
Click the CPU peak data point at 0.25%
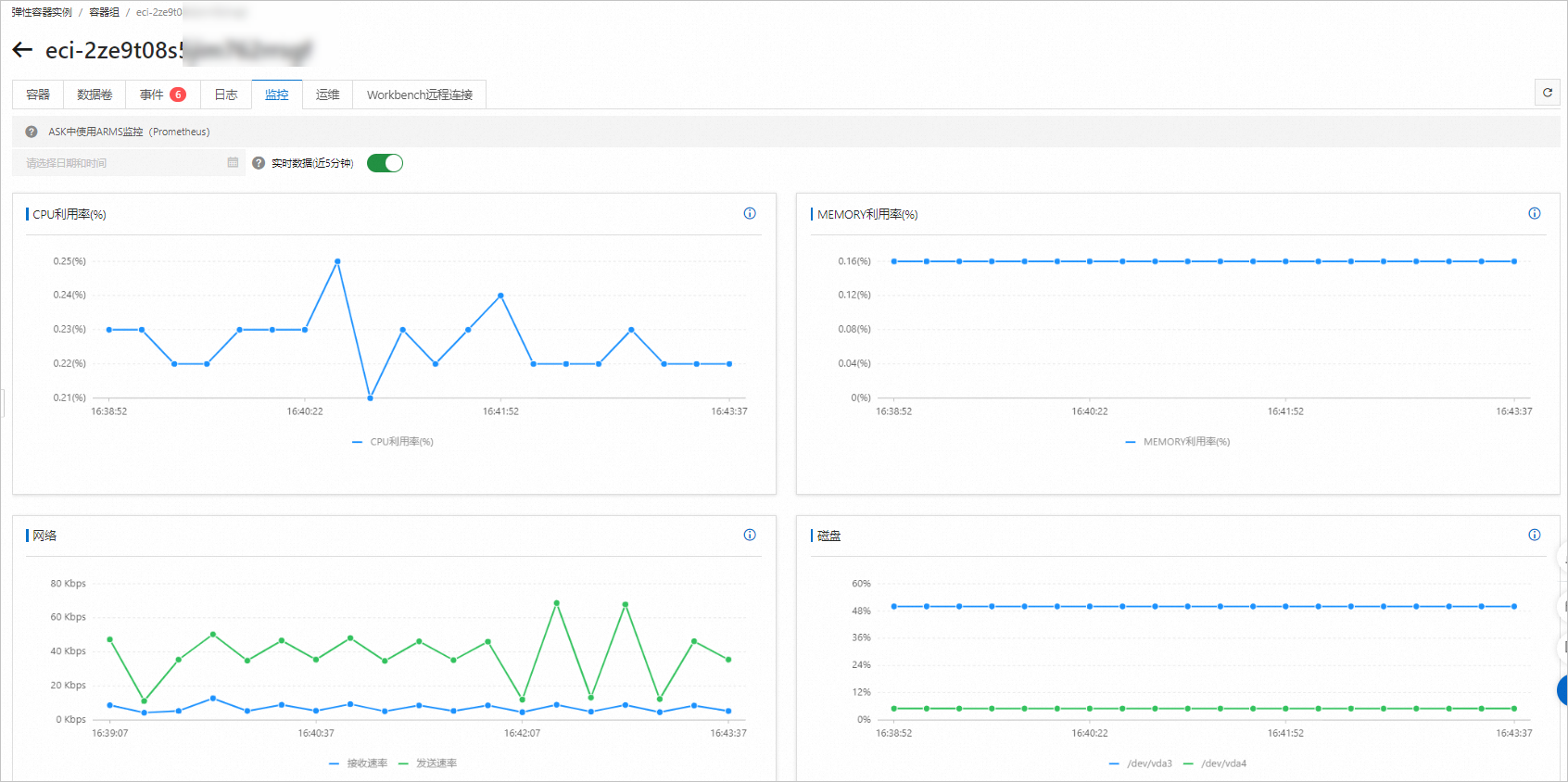click(337, 261)
